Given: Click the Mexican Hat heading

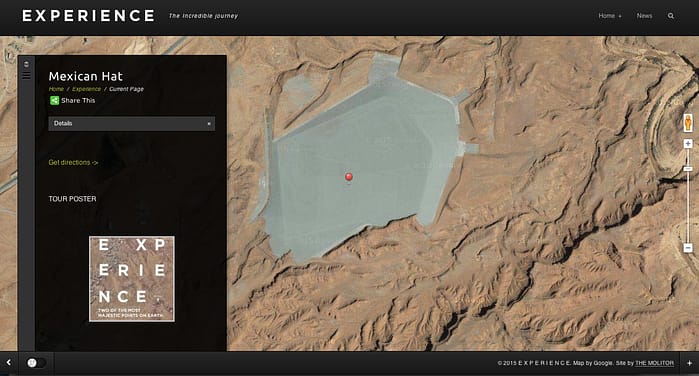Looking at the screenshot, I should 86,76.
